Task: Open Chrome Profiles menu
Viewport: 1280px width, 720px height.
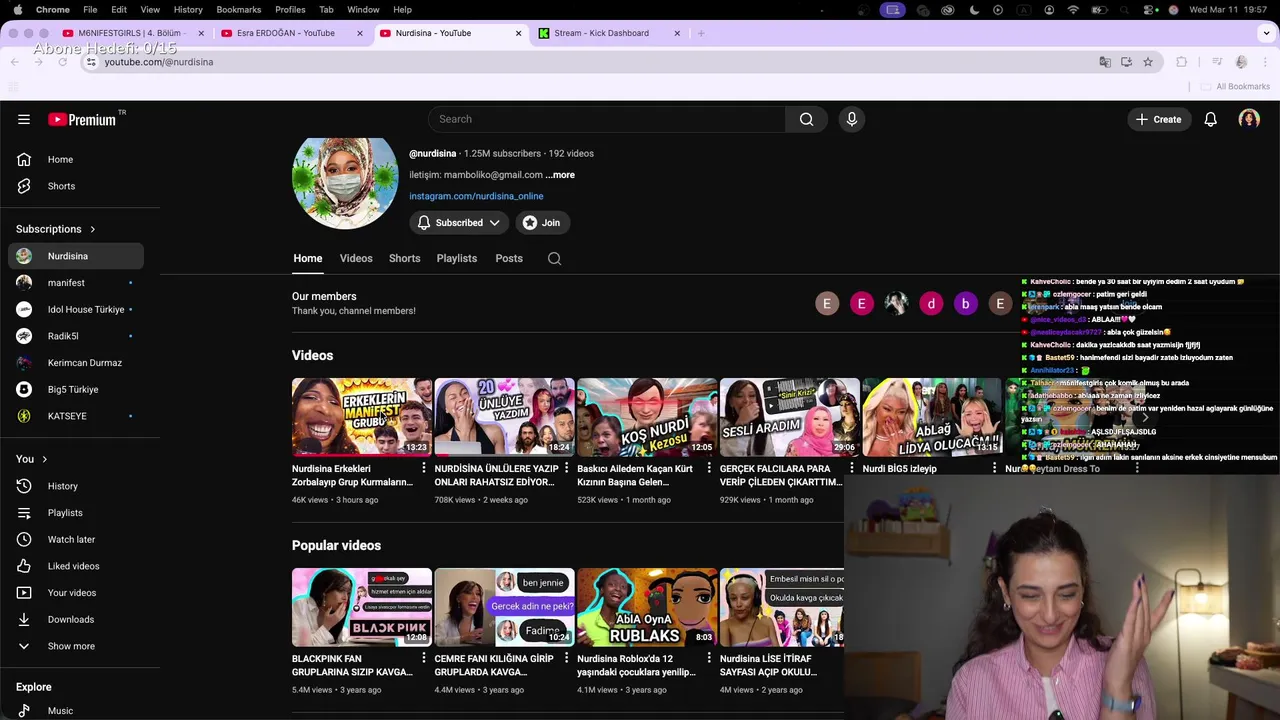Action: [290, 9]
